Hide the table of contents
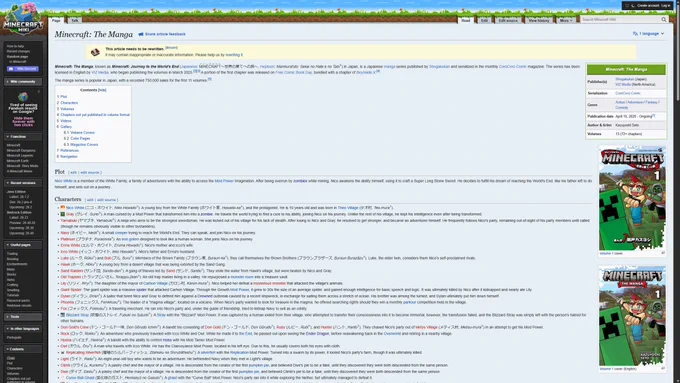This screenshot has width=680, height=383. [102, 90]
